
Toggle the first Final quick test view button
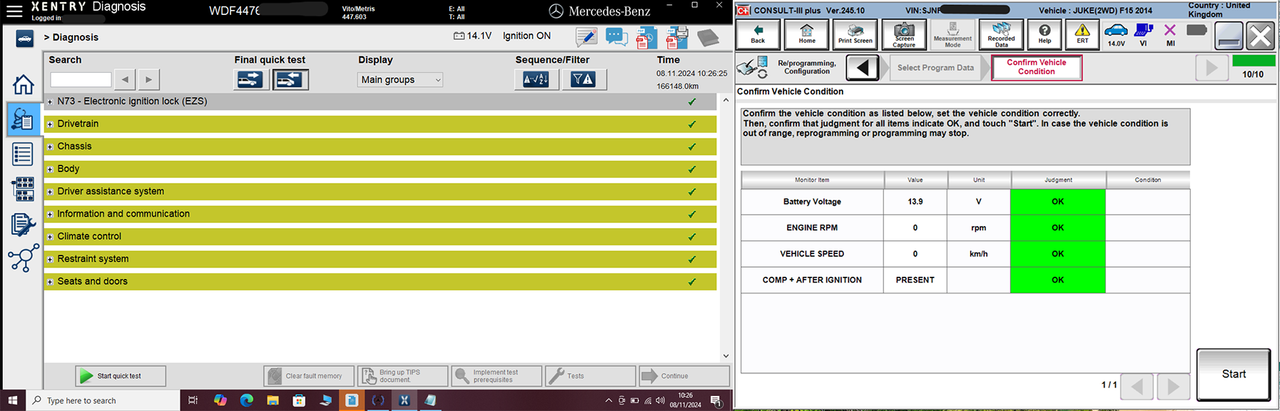coord(250,79)
